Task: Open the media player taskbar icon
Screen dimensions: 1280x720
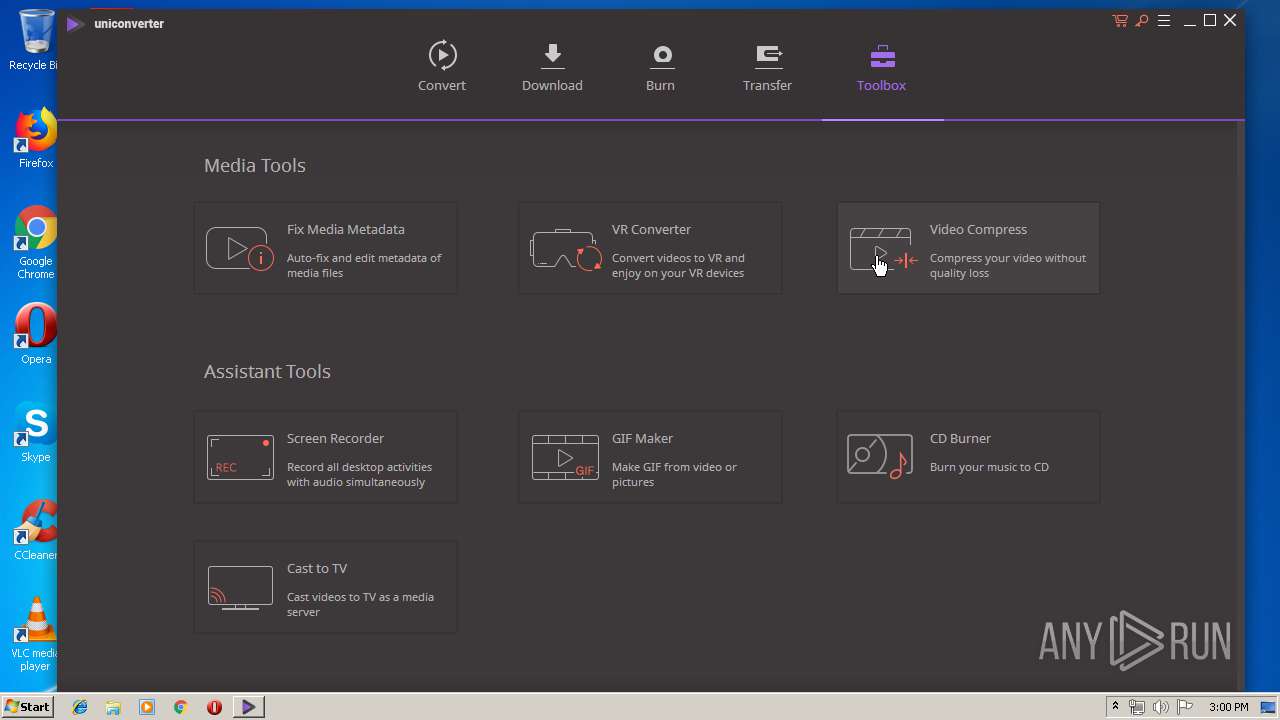Action: pos(147,707)
